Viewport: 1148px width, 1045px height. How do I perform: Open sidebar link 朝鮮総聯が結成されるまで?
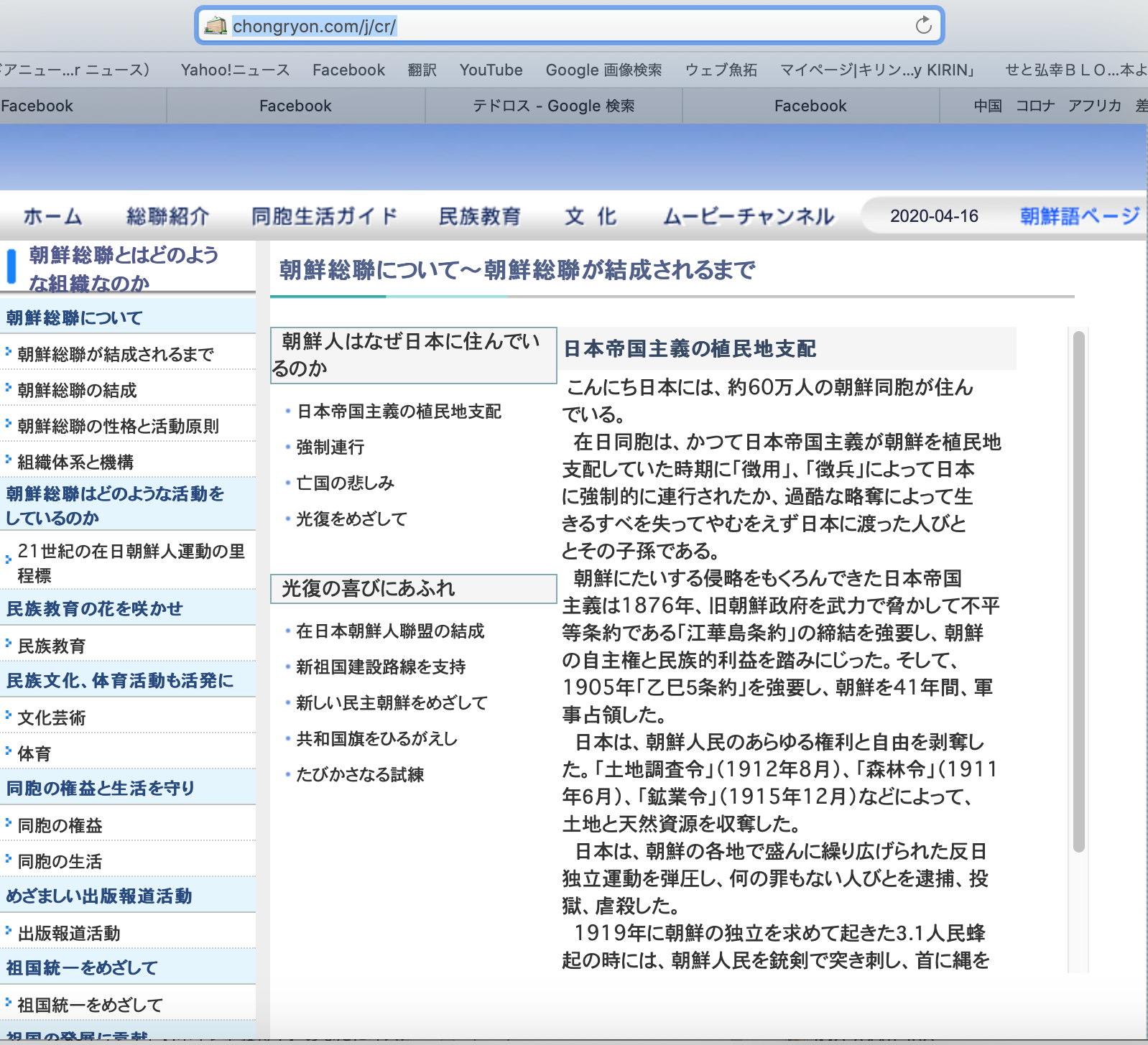click(116, 354)
